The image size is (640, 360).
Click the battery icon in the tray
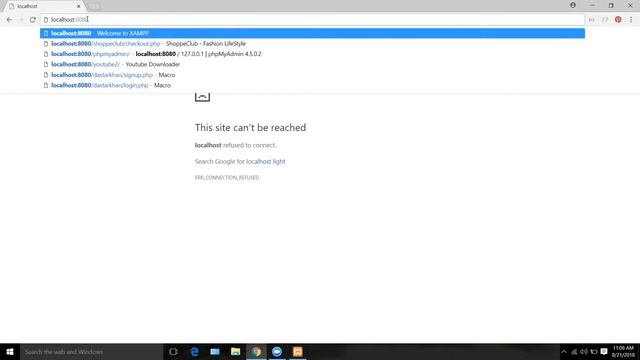[594, 352]
